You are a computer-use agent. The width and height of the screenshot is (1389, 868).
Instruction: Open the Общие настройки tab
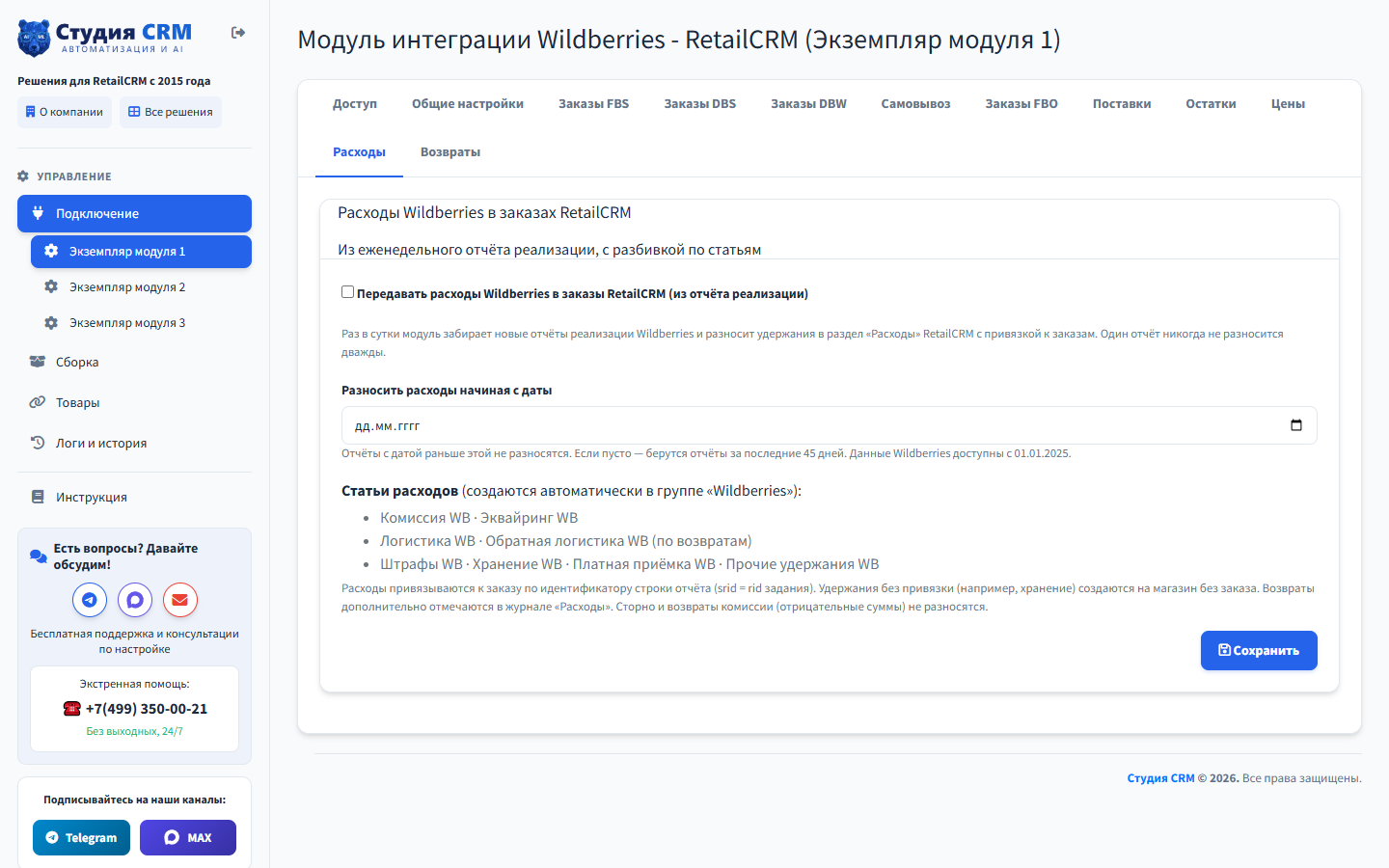coord(468,104)
